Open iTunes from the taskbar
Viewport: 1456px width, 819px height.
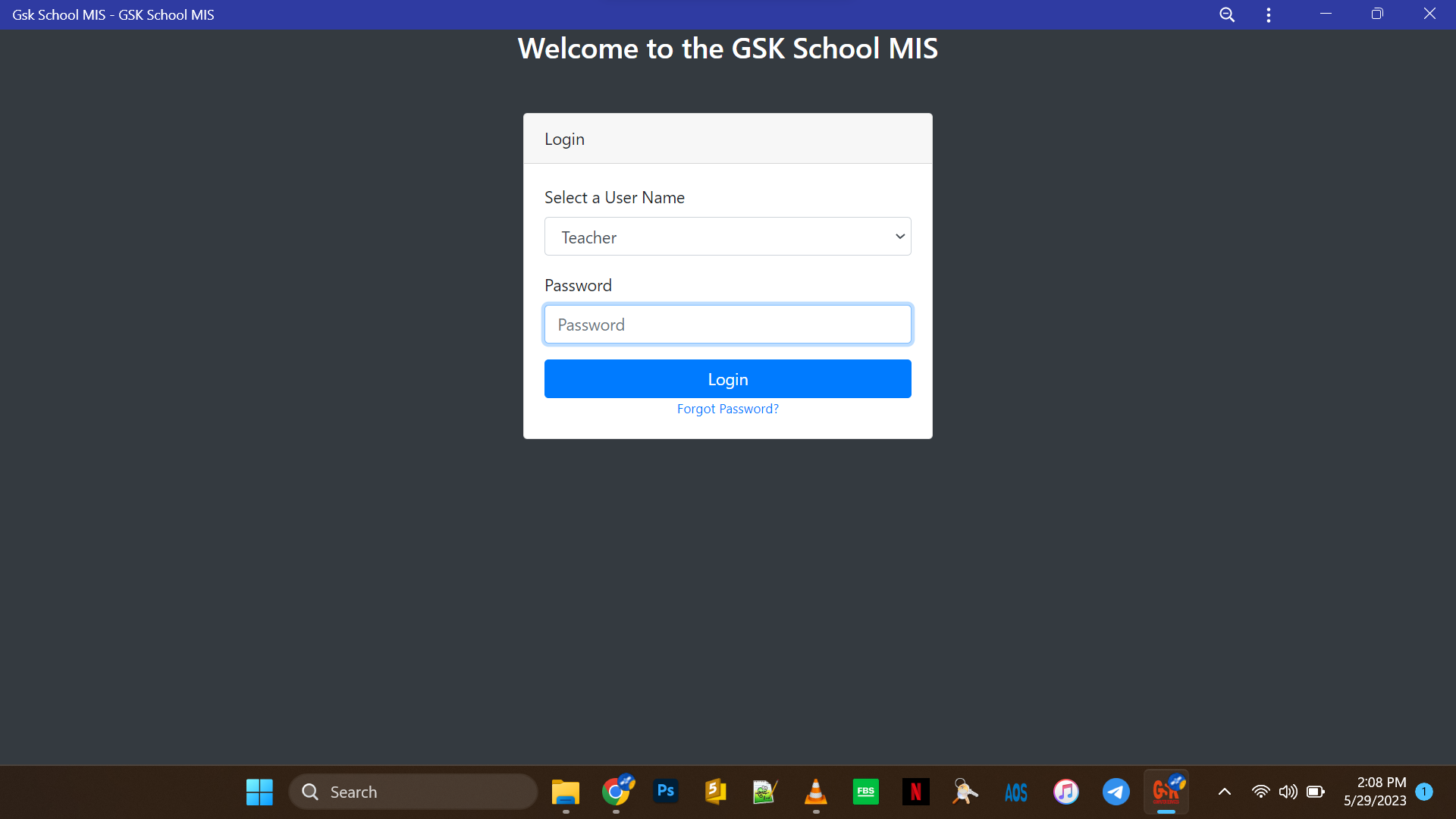tap(1065, 792)
